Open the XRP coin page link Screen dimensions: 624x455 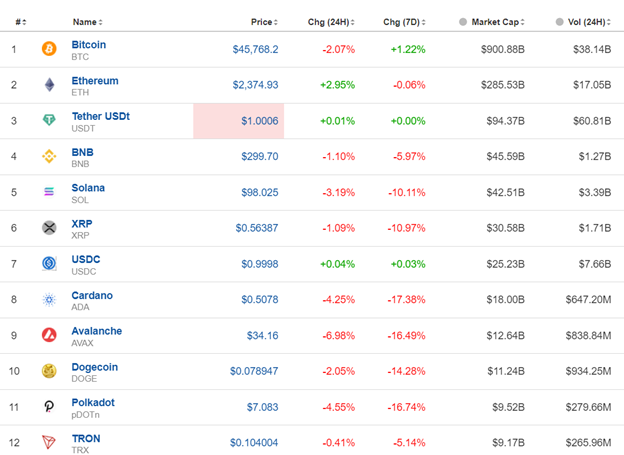(82, 223)
